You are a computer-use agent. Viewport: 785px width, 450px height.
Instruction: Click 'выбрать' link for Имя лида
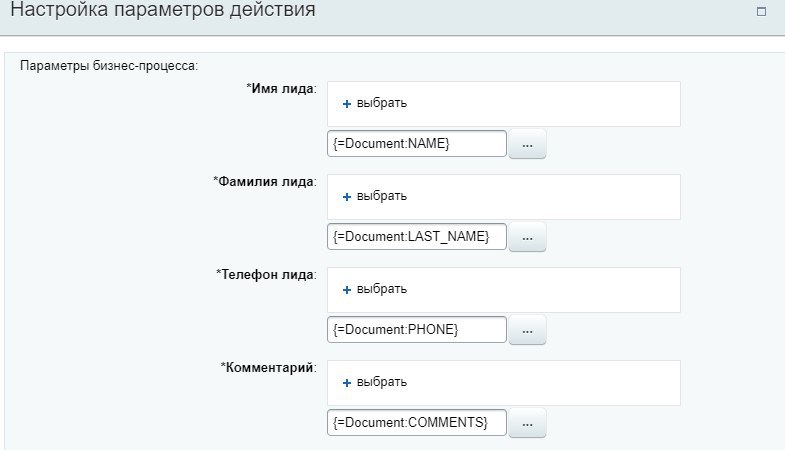pyautogui.click(x=381, y=103)
